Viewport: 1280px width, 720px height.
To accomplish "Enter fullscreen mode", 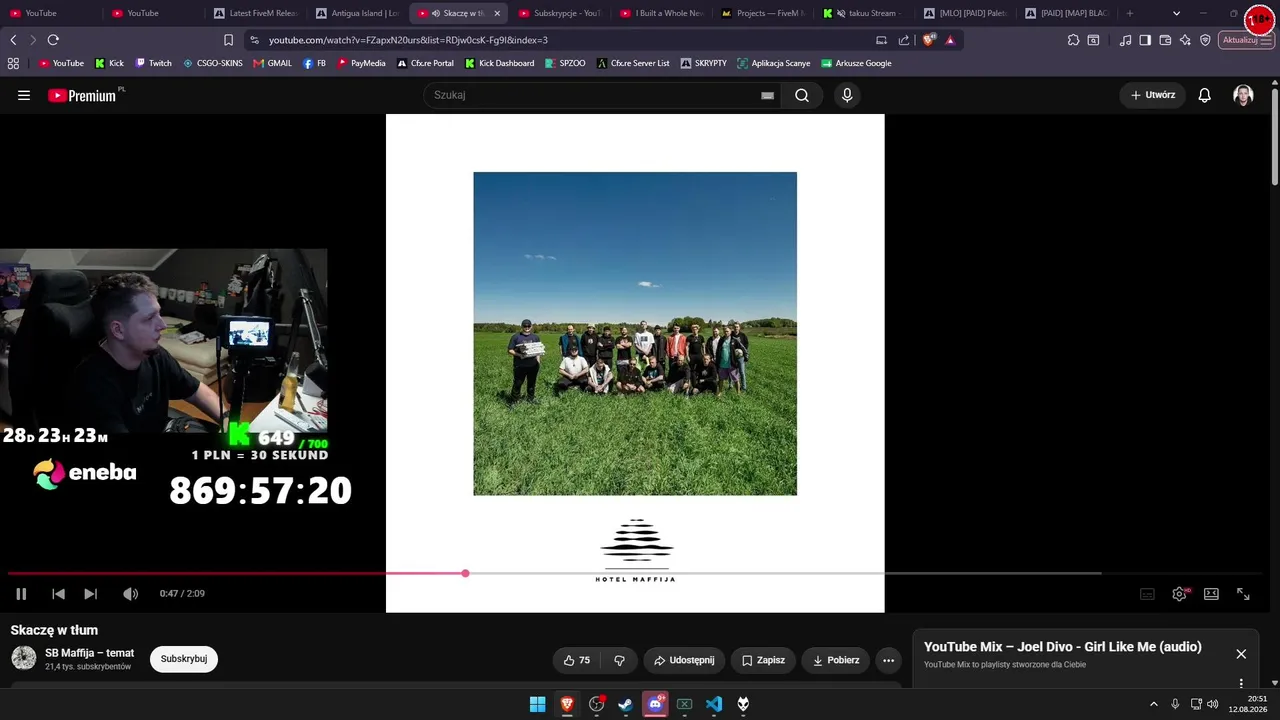I will pyautogui.click(x=1243, y=594).
